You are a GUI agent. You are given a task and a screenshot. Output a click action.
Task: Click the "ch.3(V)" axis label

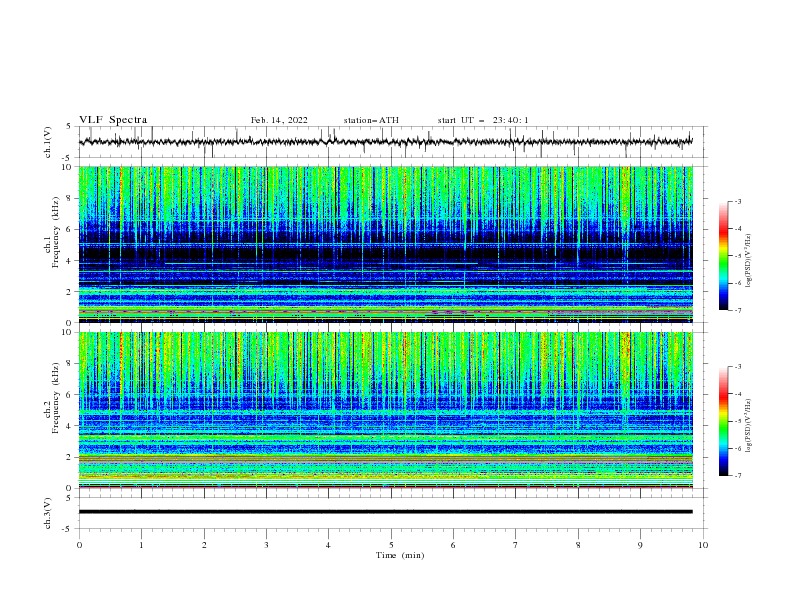(48, 513)
